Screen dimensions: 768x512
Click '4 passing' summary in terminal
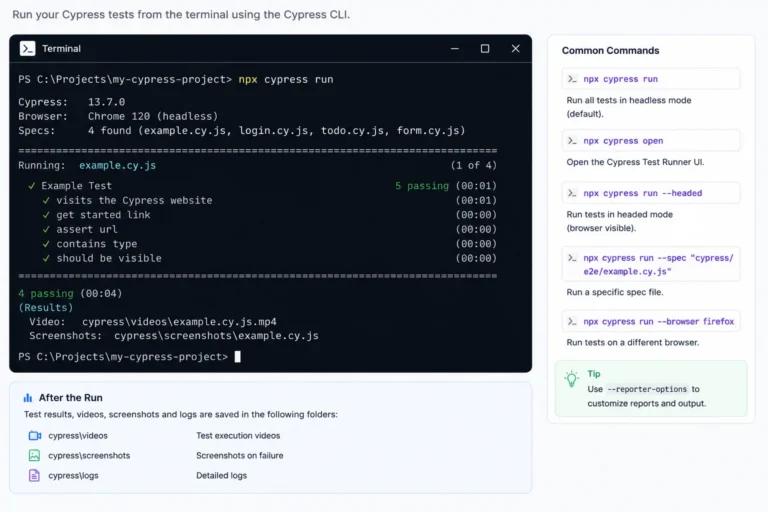46,293
